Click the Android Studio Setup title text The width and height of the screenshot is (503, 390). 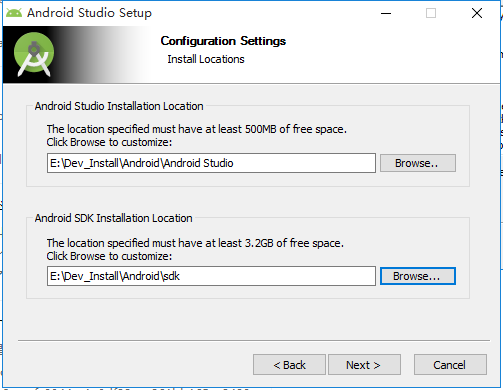click(89, 13)
